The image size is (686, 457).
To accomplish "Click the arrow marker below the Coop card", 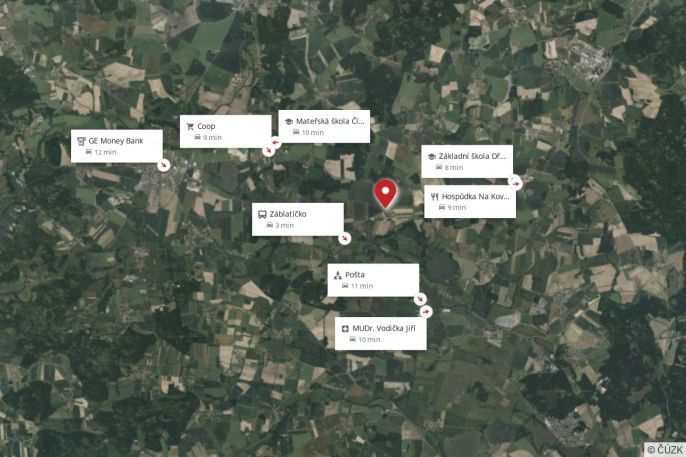I will click(268, 150).
